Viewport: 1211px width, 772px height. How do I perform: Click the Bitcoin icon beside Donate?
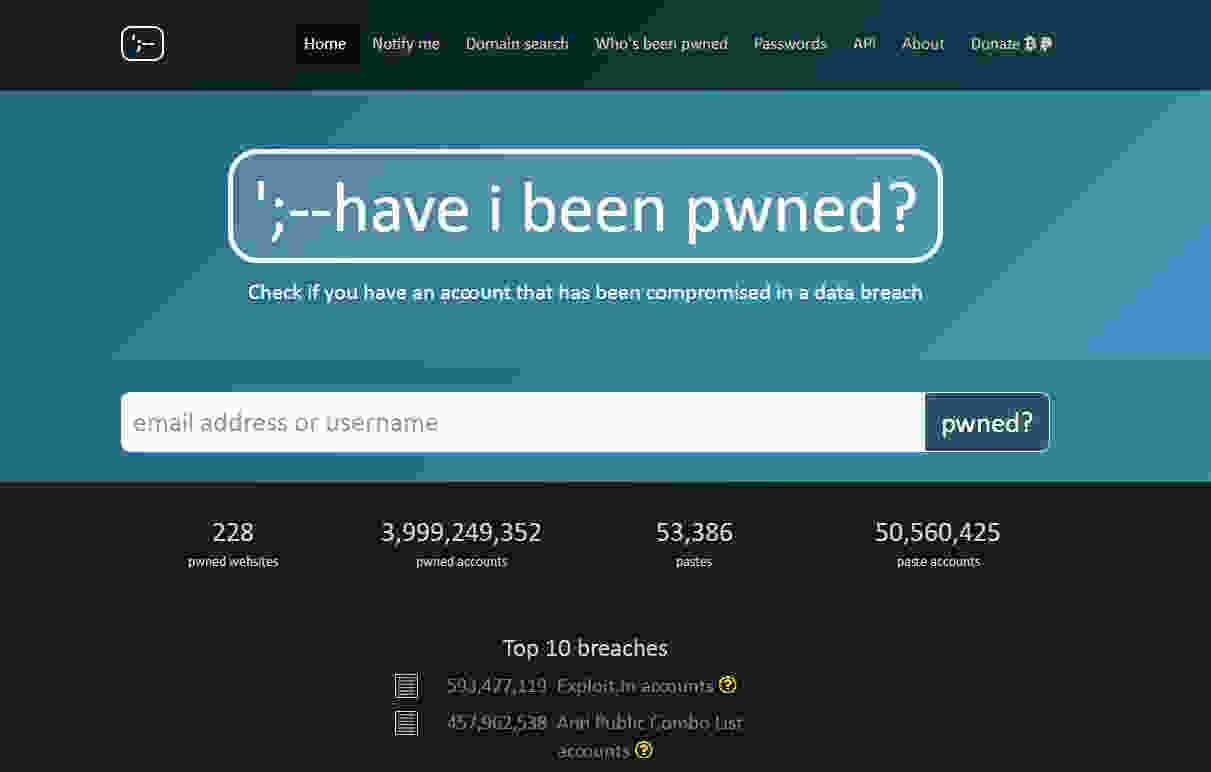pyautogui.click(x=1030, y=44)
